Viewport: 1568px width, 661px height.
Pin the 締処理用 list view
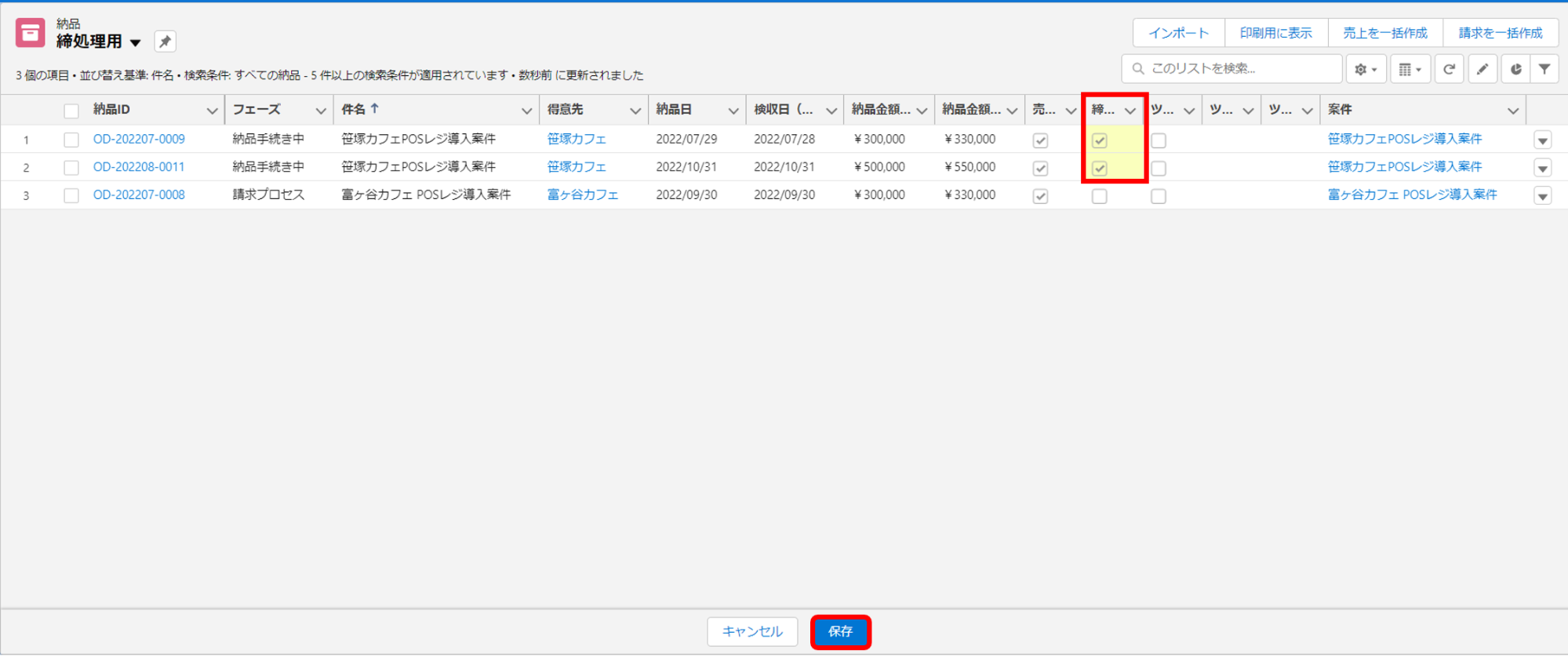[x=165, y=42]
